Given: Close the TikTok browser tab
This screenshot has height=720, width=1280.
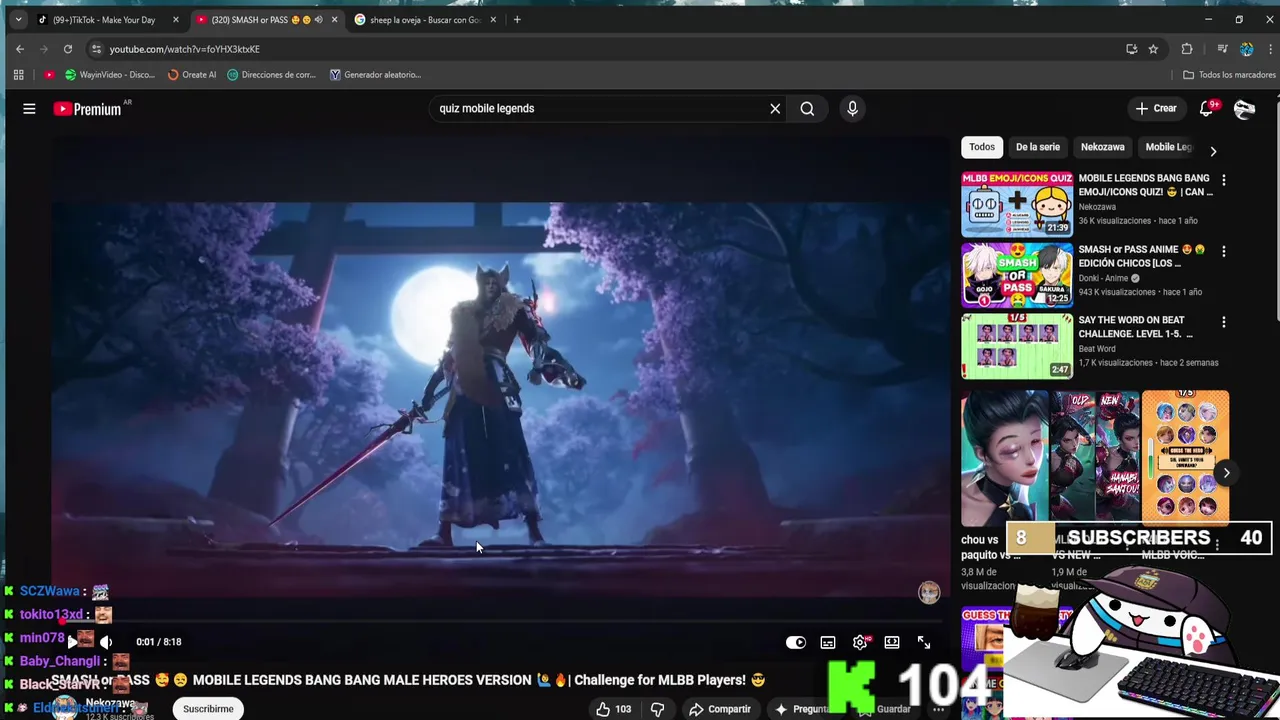Looking at the screenshot, I should pyautogui.click(x=175, y=20).
